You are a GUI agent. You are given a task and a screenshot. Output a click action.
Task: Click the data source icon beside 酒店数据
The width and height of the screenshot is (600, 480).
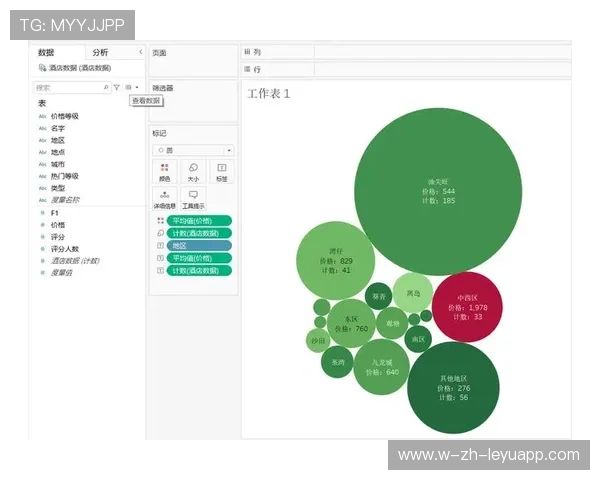point(42,68)
